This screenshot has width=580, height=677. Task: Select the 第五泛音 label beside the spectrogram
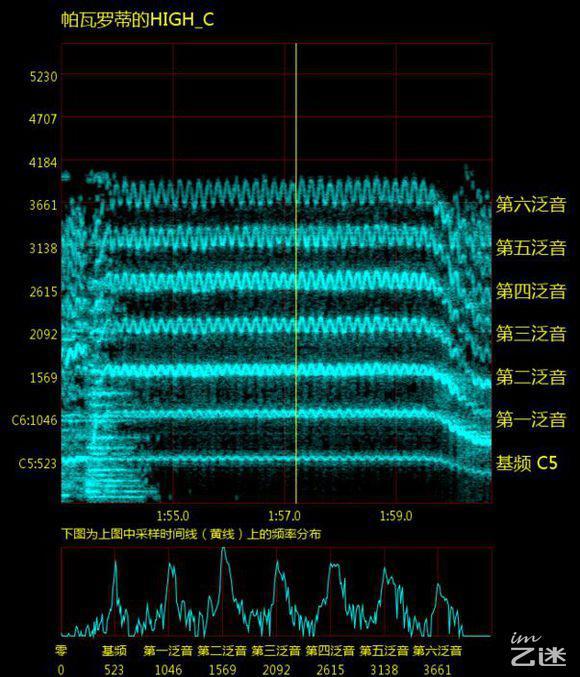[x=531, y=247]
